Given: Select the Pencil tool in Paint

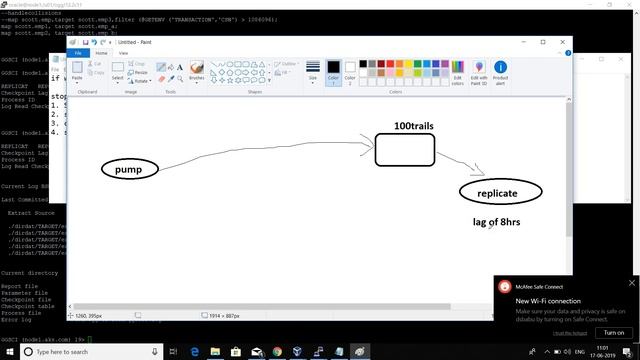Looking at the screenshot, I should pyautogui.click(x=161, y=67).
